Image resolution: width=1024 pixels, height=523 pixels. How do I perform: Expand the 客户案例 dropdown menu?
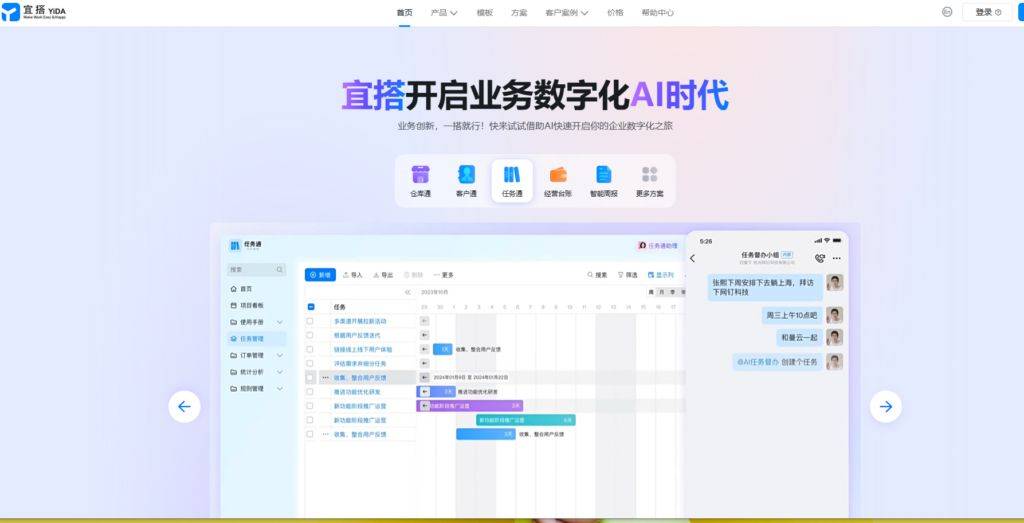pos(566,13)
